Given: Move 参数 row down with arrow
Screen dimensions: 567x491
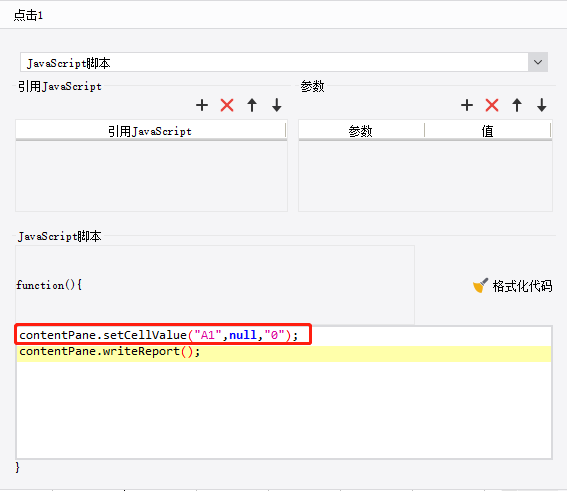Looking at the screenshot, I should (542, 105).
